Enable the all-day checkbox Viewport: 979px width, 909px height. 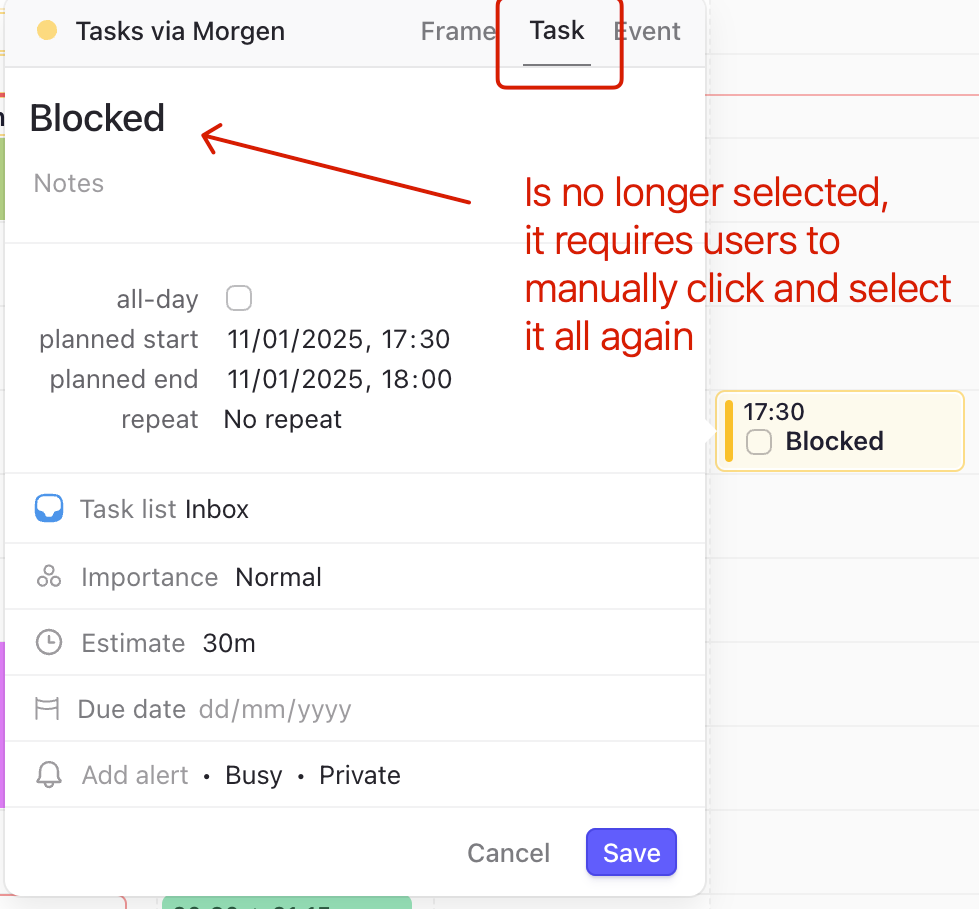[239, 298]
